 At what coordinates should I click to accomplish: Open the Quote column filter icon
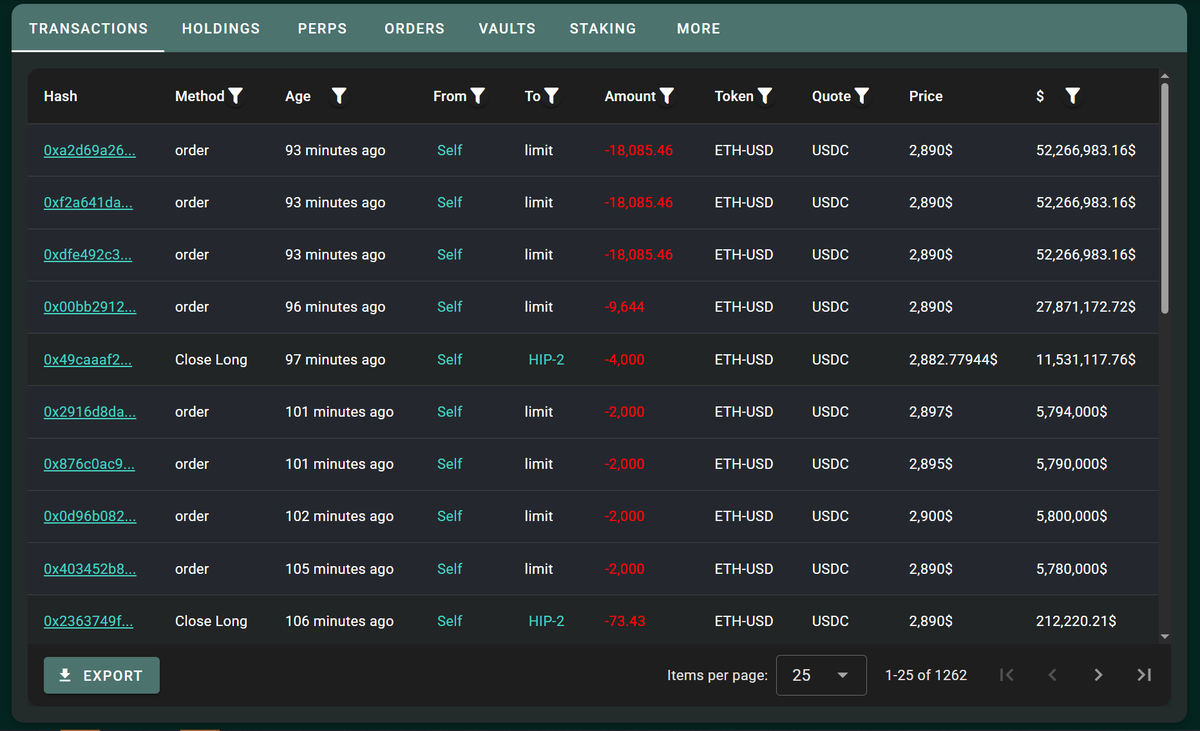coord(862,96)
